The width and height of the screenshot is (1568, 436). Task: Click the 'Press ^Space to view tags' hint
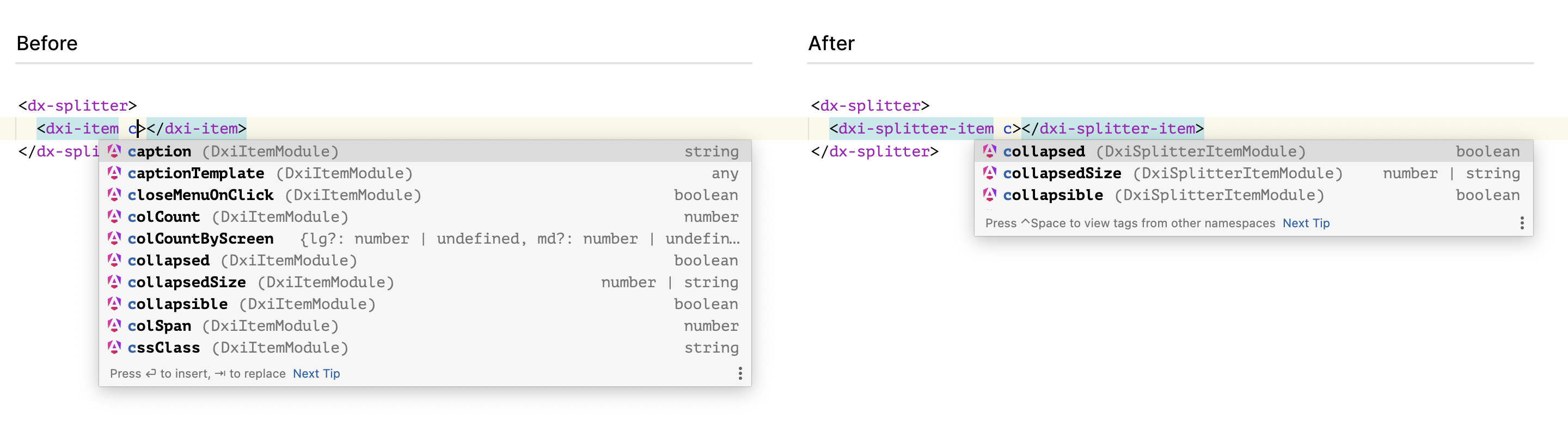coord(1130,223)
